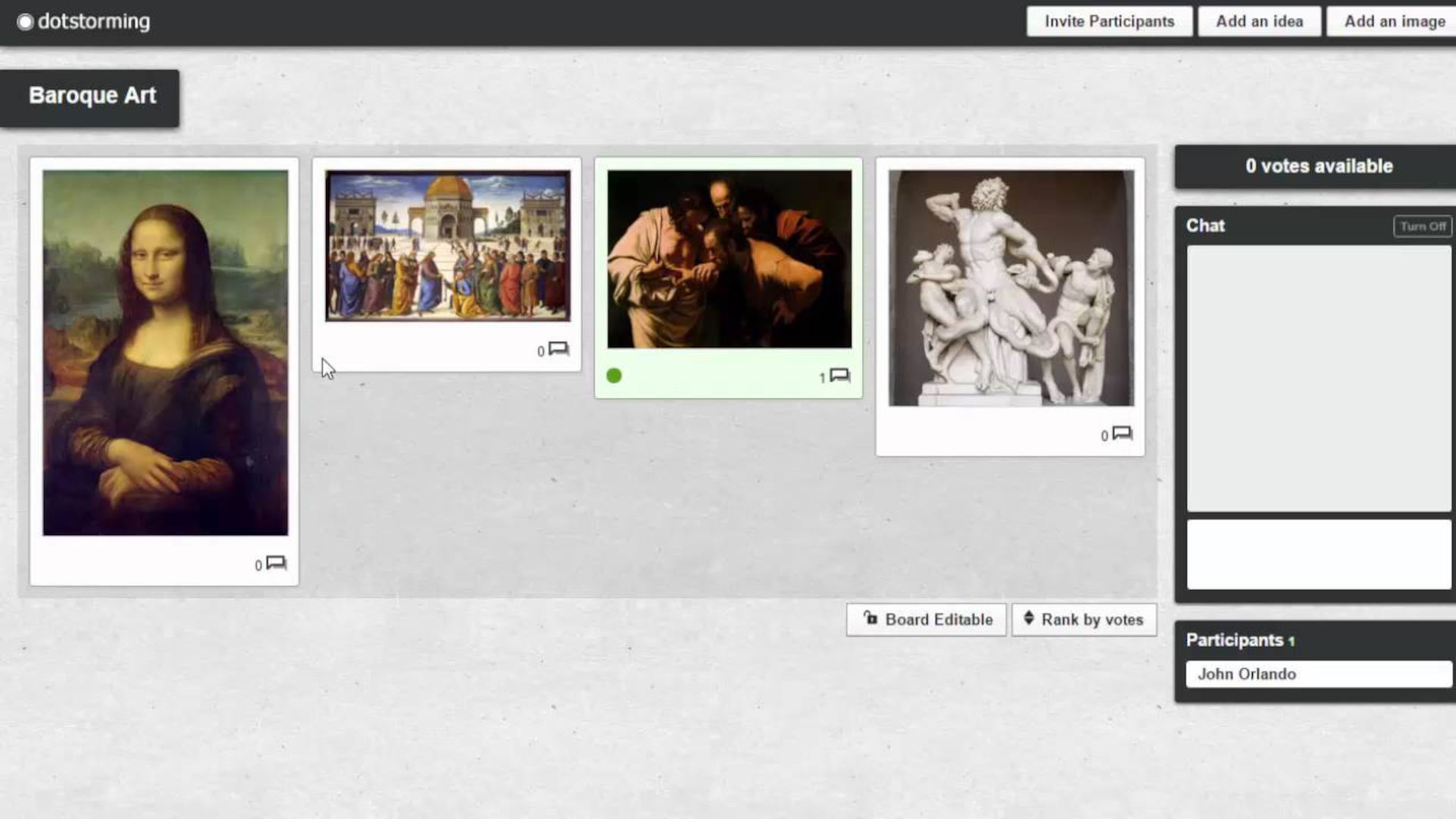Click the dotstorming logo icon
The width and height of the screenshot is (1456, 819).
25,22
